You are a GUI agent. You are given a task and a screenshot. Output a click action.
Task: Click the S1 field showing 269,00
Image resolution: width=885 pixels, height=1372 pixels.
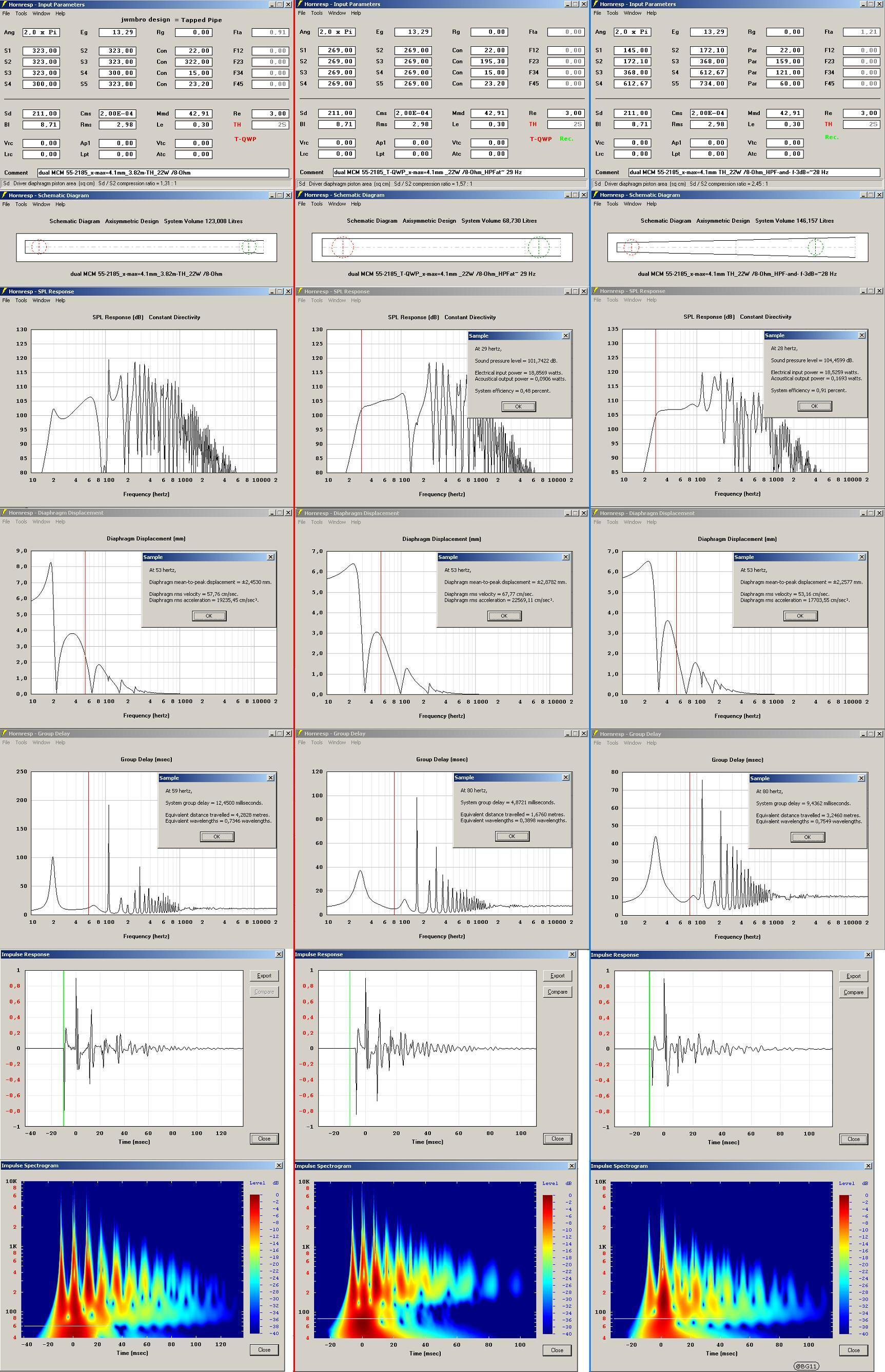pos(336,50)
